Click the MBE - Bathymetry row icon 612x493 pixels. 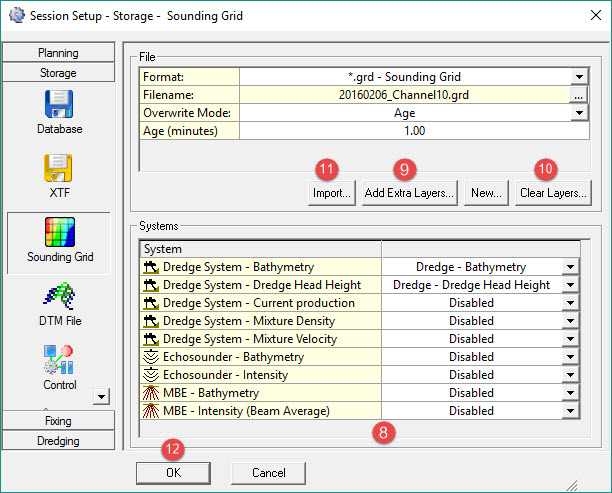coord(152,393)
